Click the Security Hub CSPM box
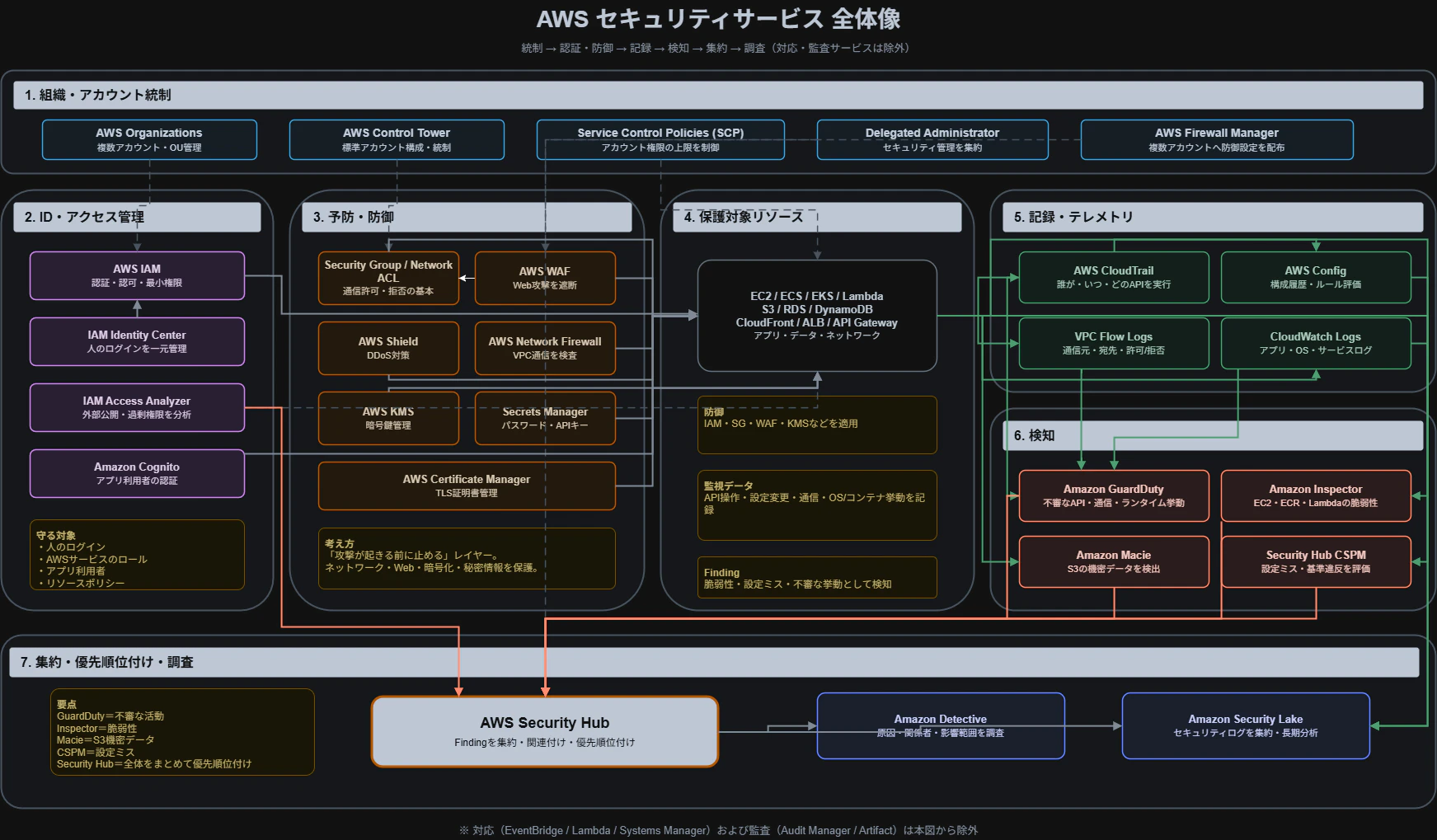The image size is (1437, 840). pos(1316,561)
